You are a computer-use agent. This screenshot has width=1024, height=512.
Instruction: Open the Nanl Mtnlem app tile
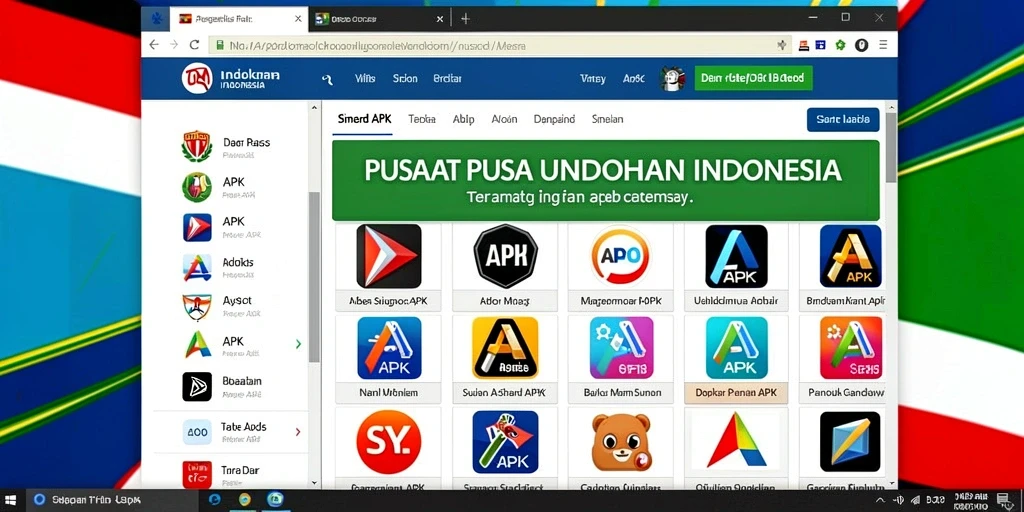pyautogui.click(x=389, y=359)
